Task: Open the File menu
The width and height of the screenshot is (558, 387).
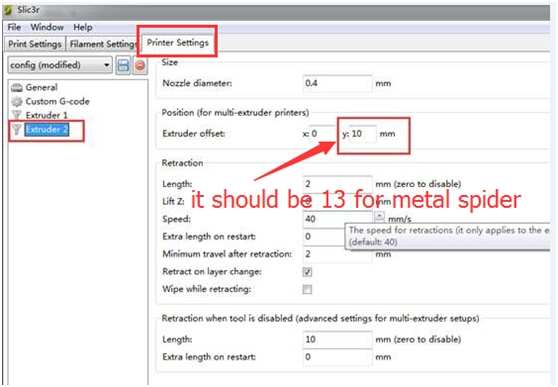Action: [x=14, y=27]
